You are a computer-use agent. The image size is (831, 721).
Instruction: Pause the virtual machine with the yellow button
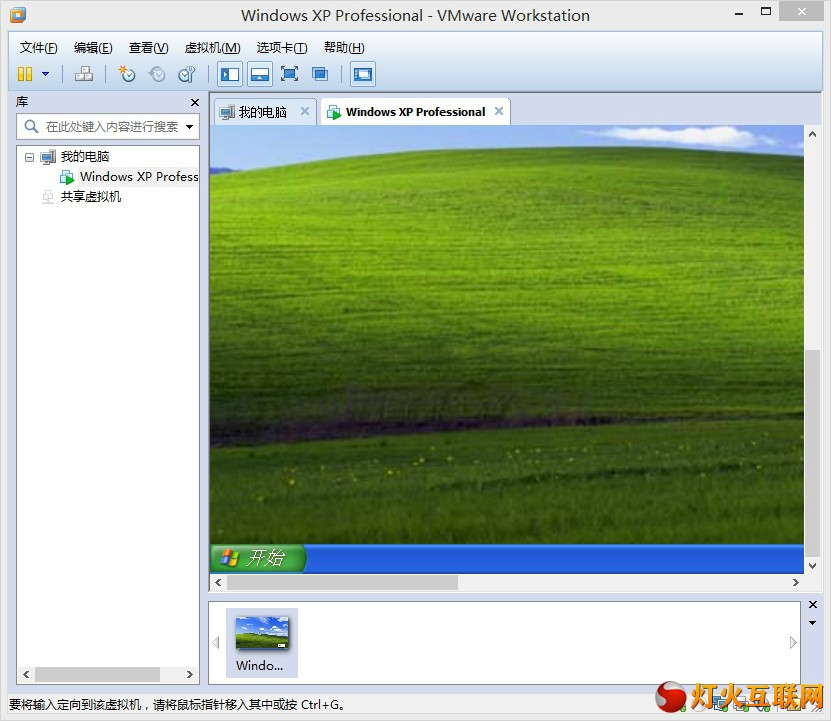pyautogui.click(x=25, y=74)
